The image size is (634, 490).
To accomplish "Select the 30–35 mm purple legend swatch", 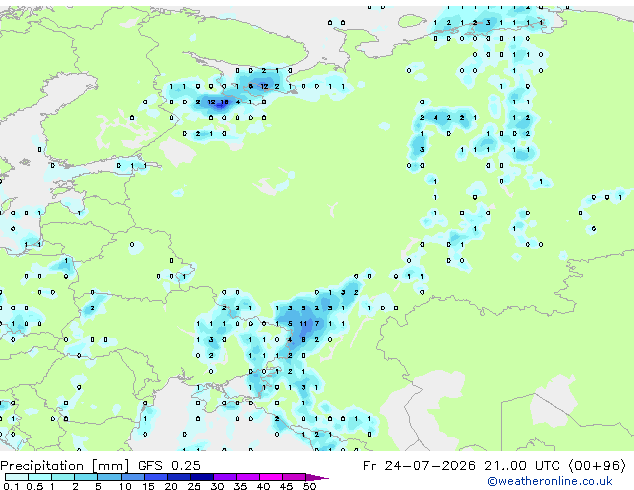I will coord(225,477).
